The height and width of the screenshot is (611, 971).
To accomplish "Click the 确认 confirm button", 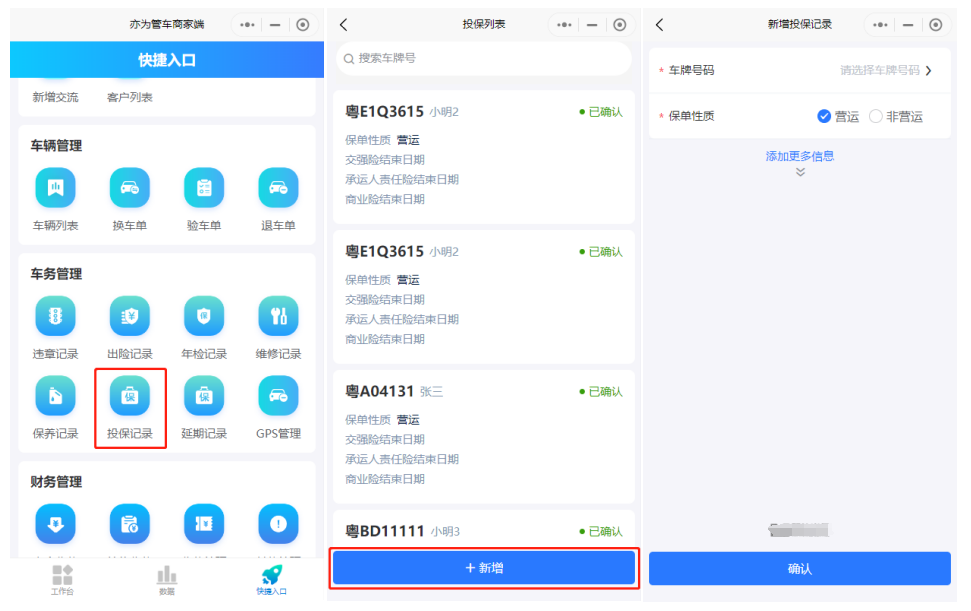I will pos(799,568).
